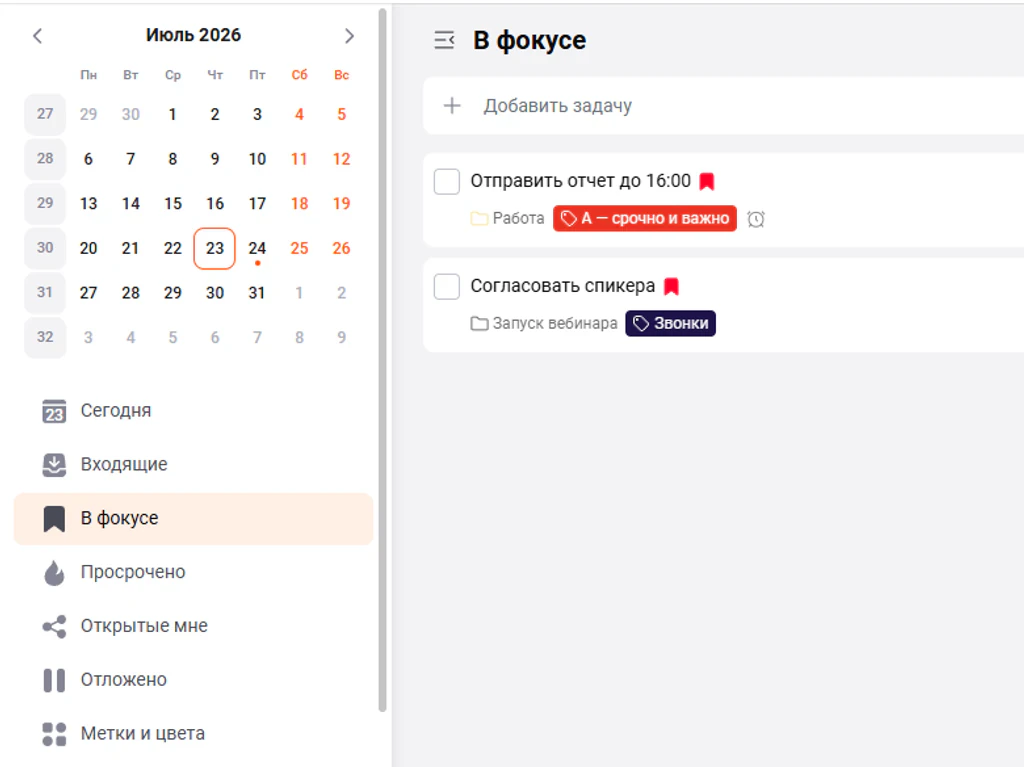Collapse sidebar via header menu icon

444,41
